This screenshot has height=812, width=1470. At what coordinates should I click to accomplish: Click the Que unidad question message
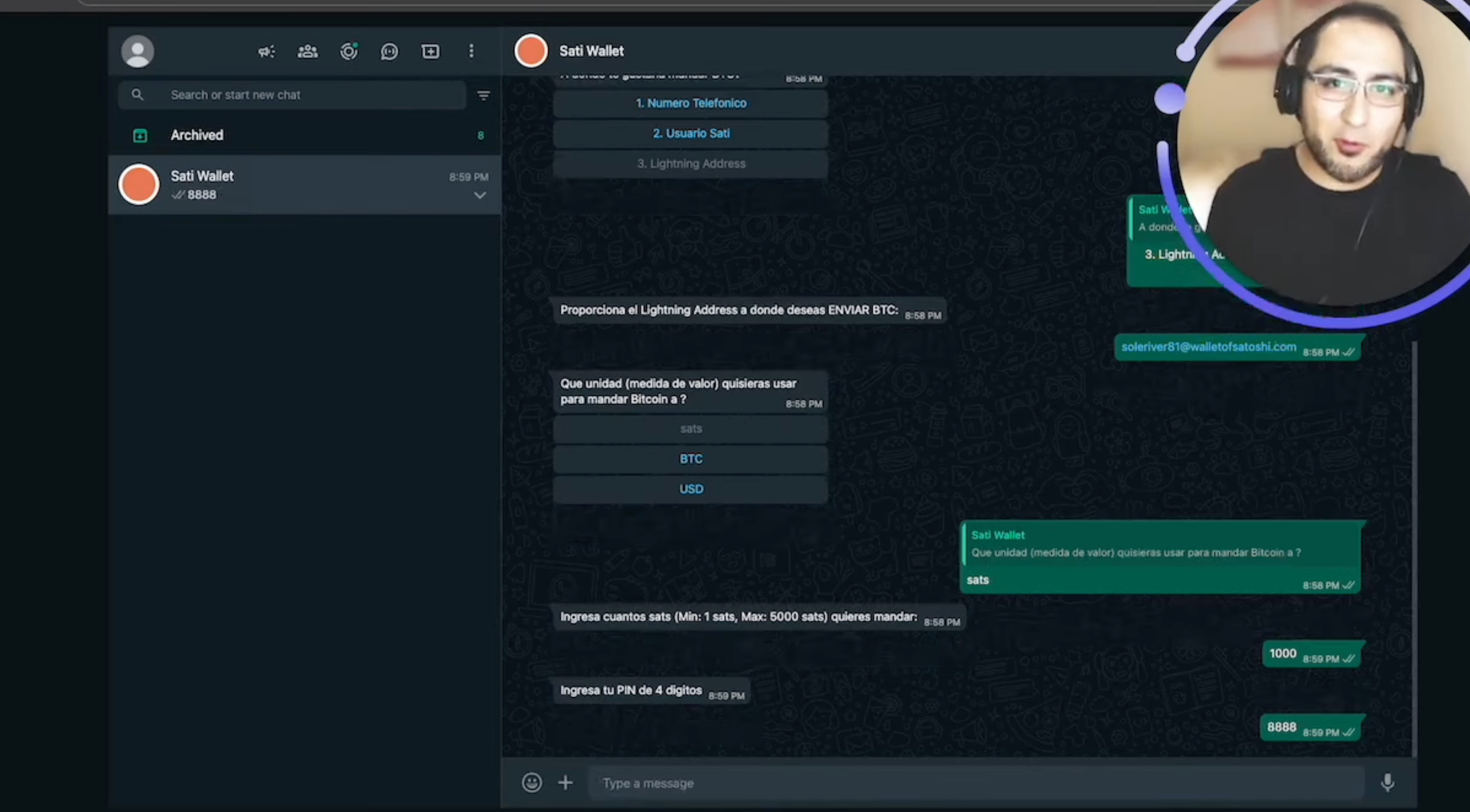[690, 392]
